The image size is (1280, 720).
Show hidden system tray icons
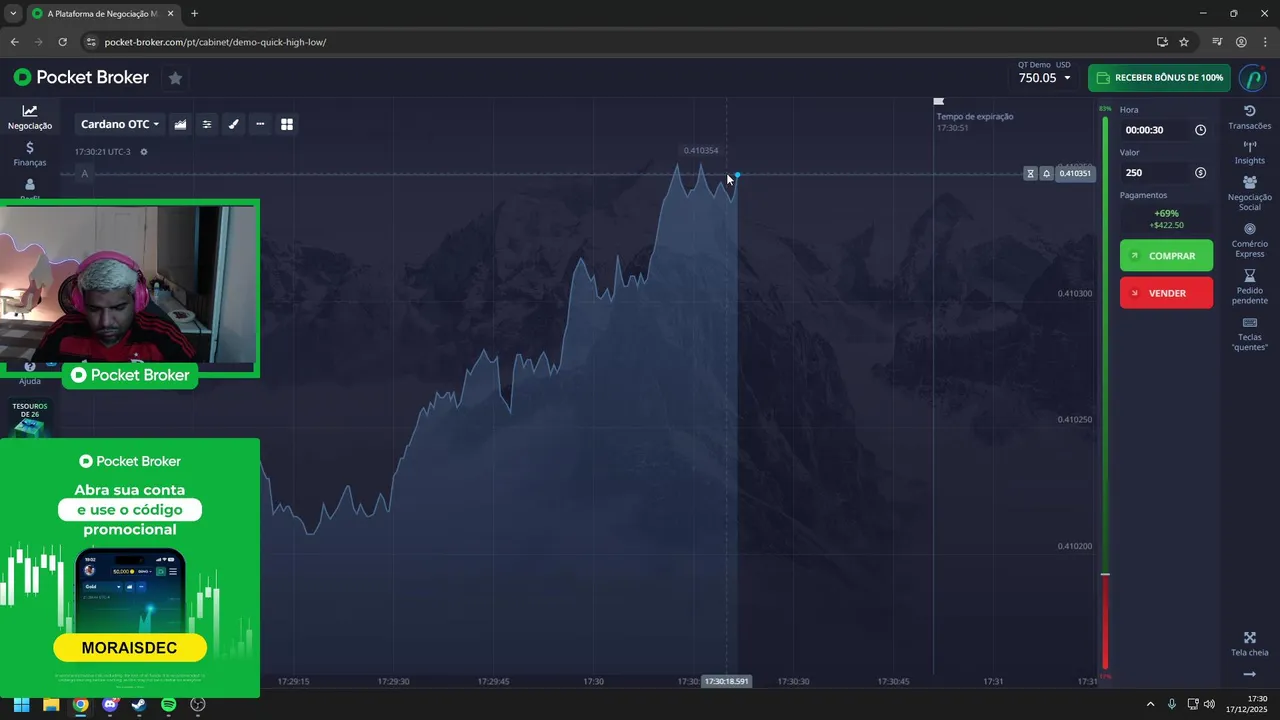[x=1150, y=704]
